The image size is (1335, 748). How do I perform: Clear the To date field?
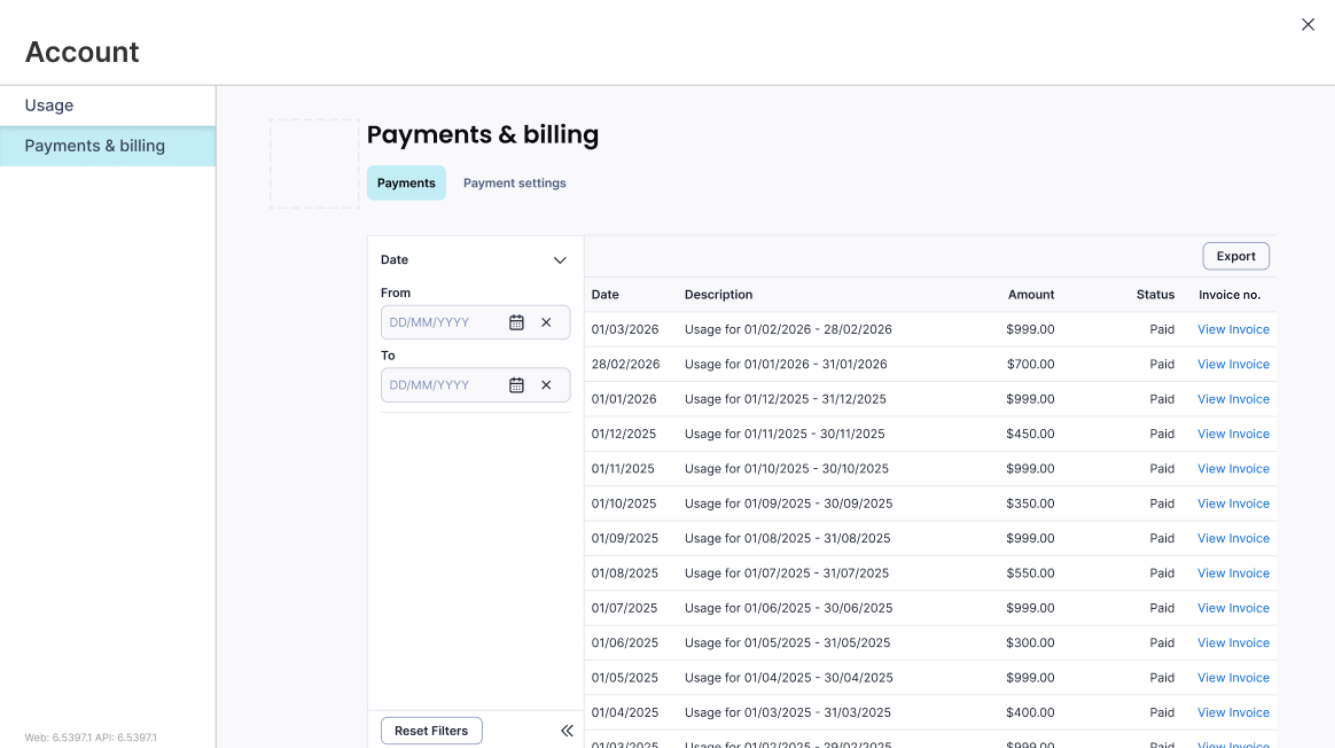click(x=546, y=385)
